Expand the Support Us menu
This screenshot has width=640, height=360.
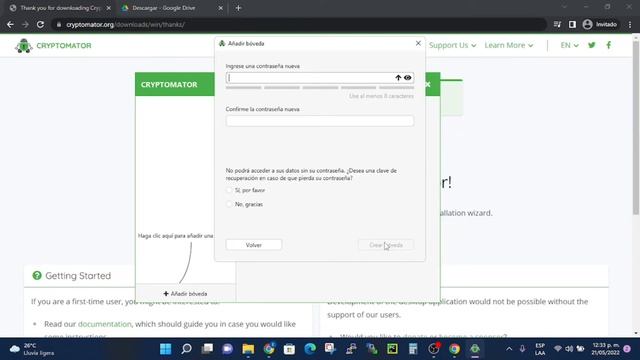(452, 45)
